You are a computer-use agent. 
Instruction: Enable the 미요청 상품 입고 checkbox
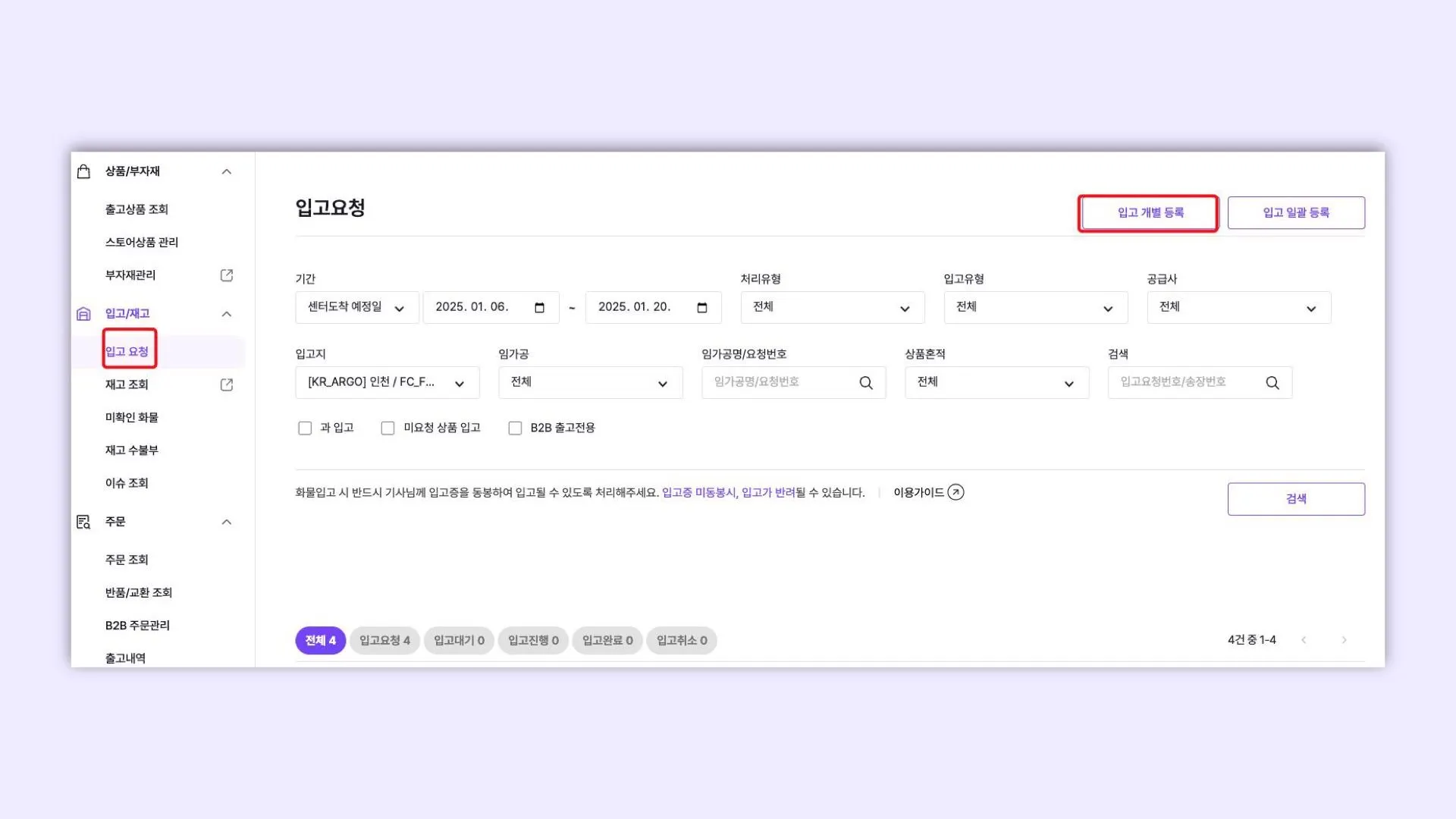tap(388, 428)
